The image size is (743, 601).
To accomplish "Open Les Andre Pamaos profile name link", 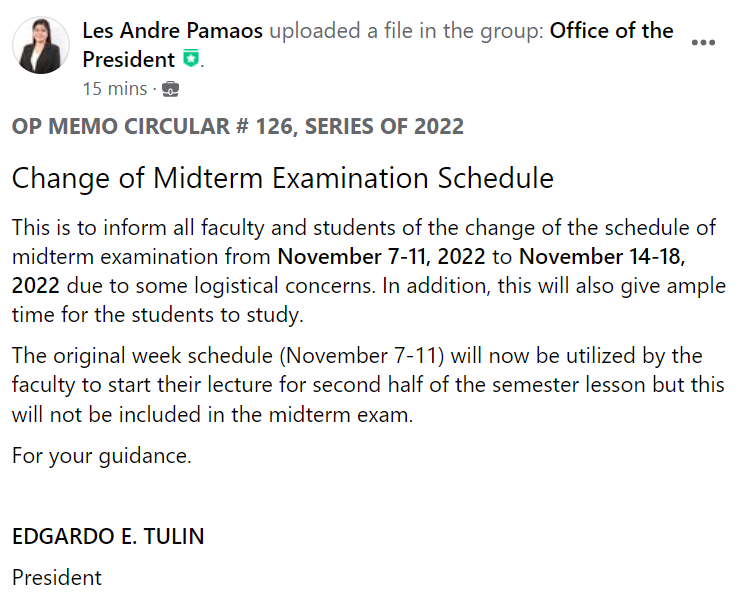I will click(172, 31).
